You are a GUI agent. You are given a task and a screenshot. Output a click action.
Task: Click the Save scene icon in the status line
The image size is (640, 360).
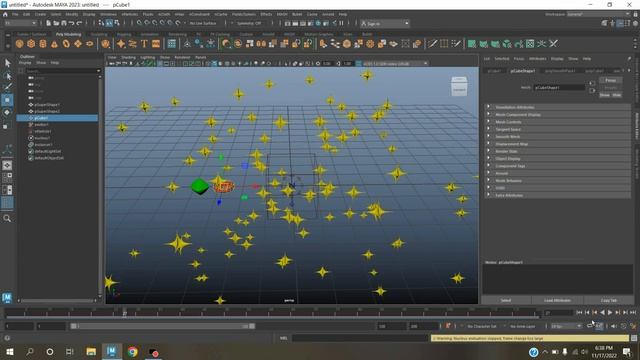(x=64, y=23)
